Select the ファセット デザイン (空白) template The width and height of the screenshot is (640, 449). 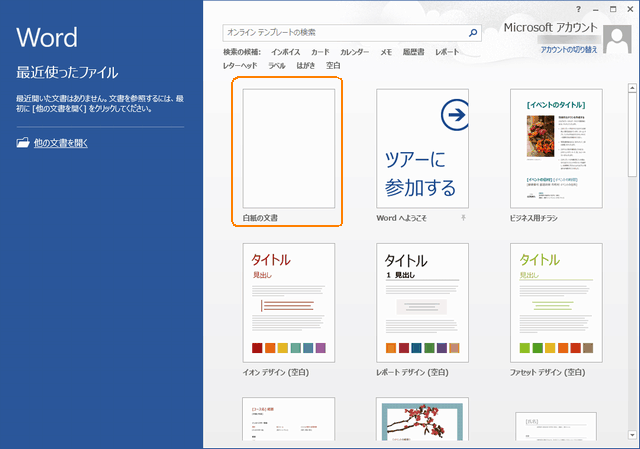tap(556, 303)
